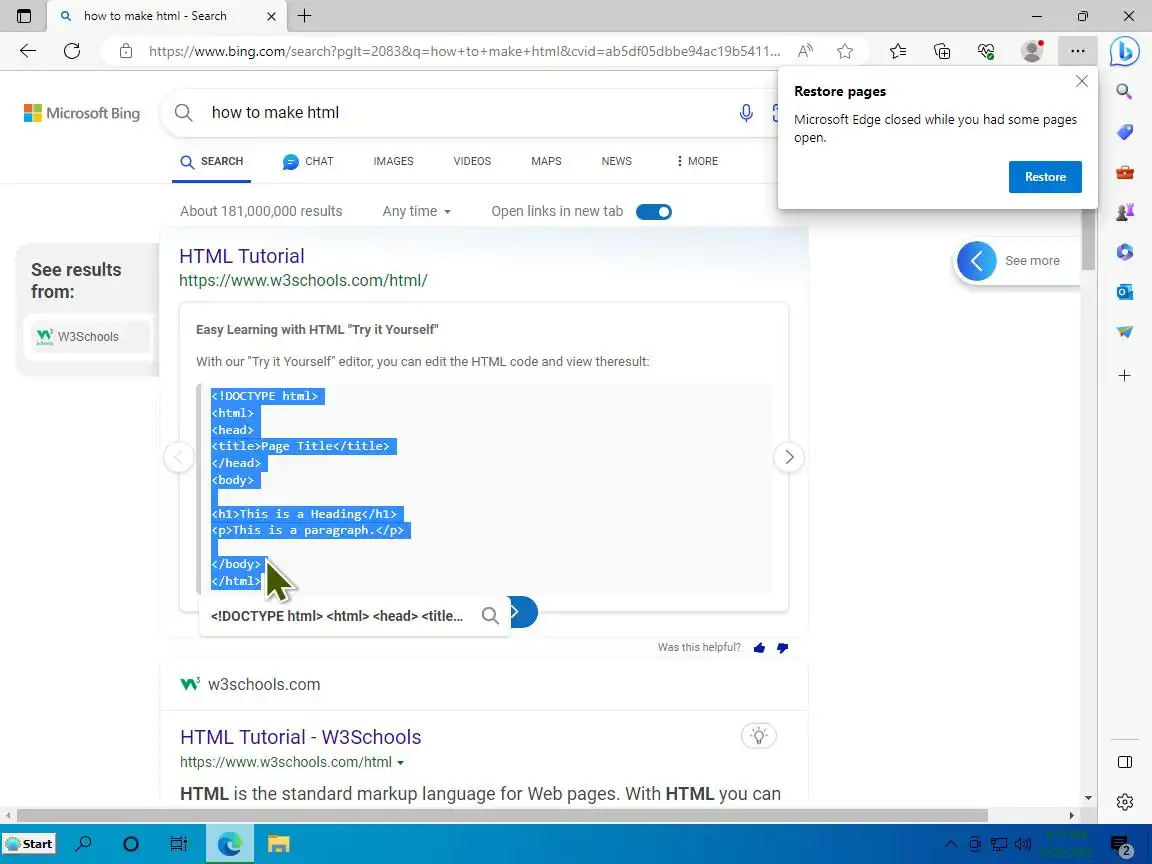Click the address bar URL

point(464,51)
